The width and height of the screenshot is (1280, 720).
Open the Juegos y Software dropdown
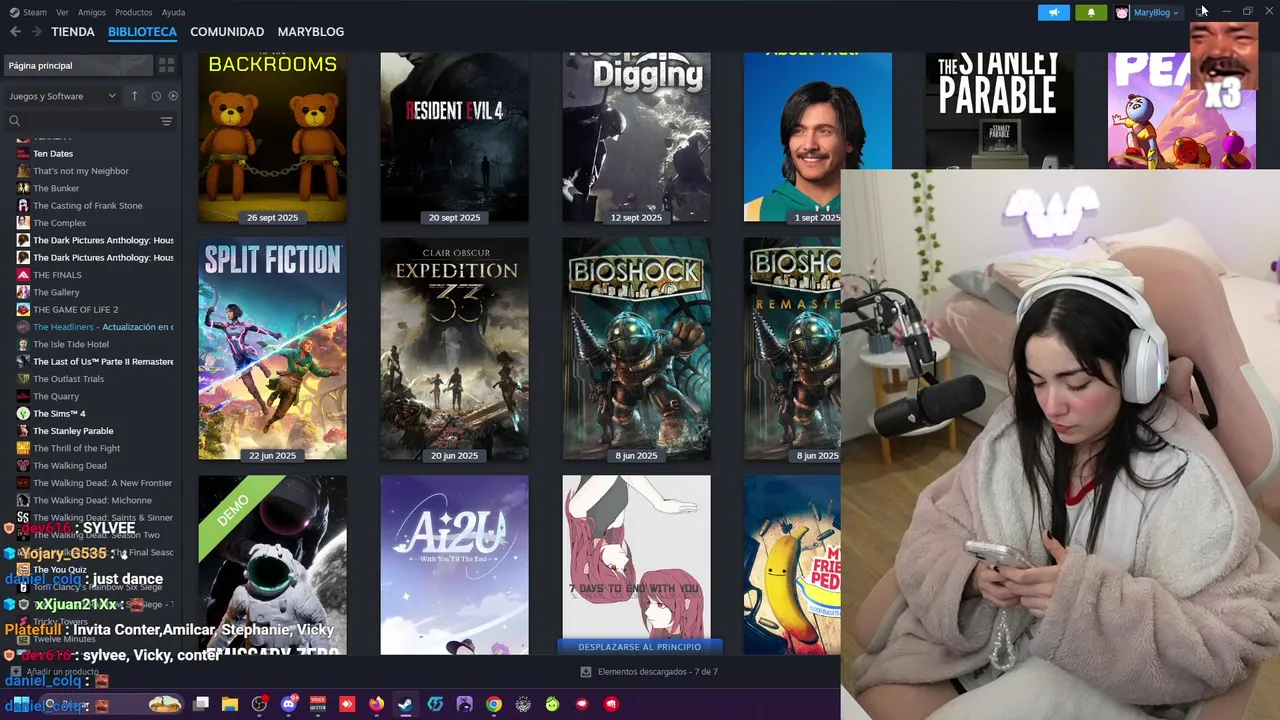[63, 96]
